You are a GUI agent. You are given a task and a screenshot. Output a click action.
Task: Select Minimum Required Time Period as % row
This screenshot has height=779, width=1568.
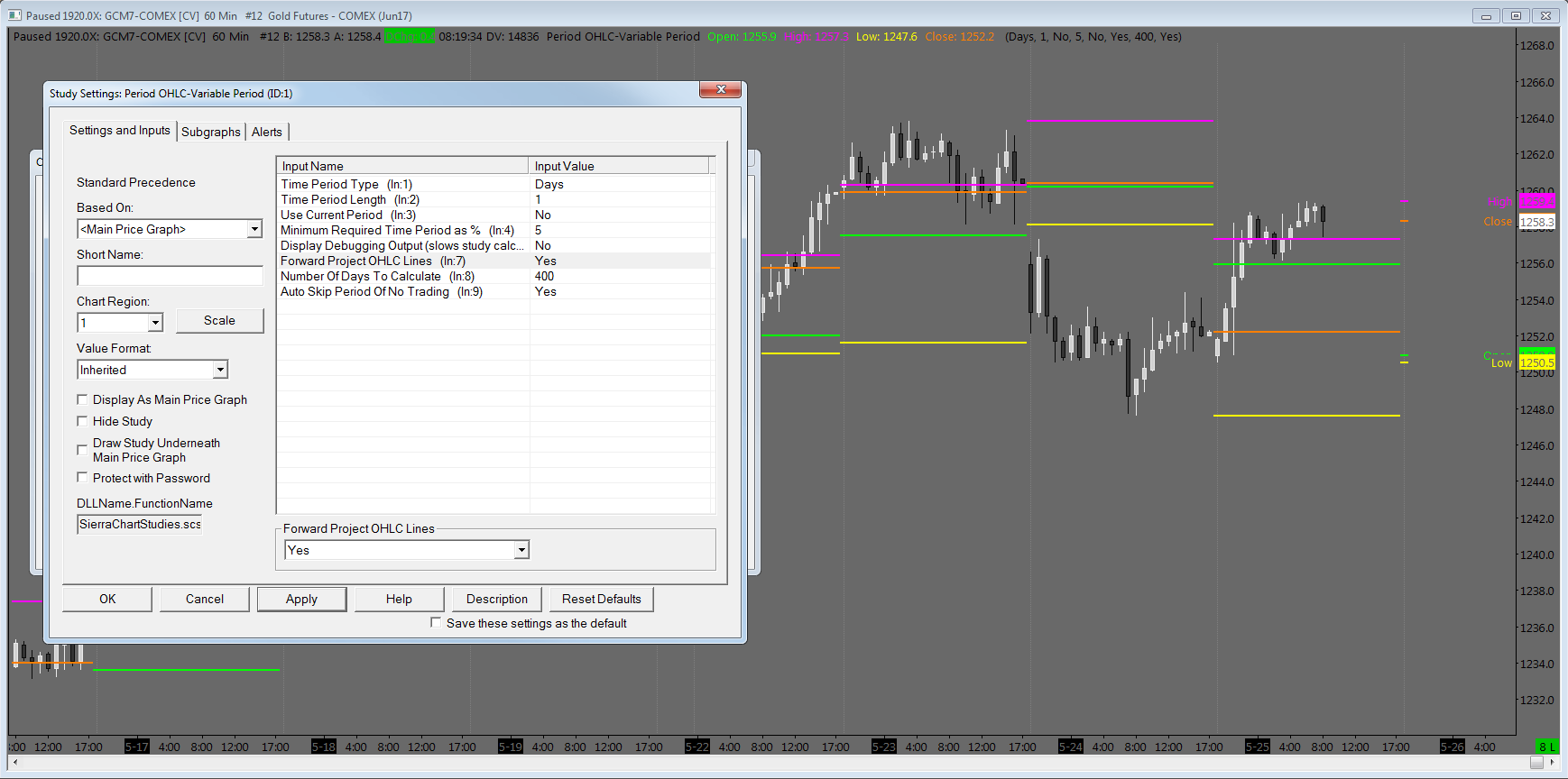coord(494,230)
